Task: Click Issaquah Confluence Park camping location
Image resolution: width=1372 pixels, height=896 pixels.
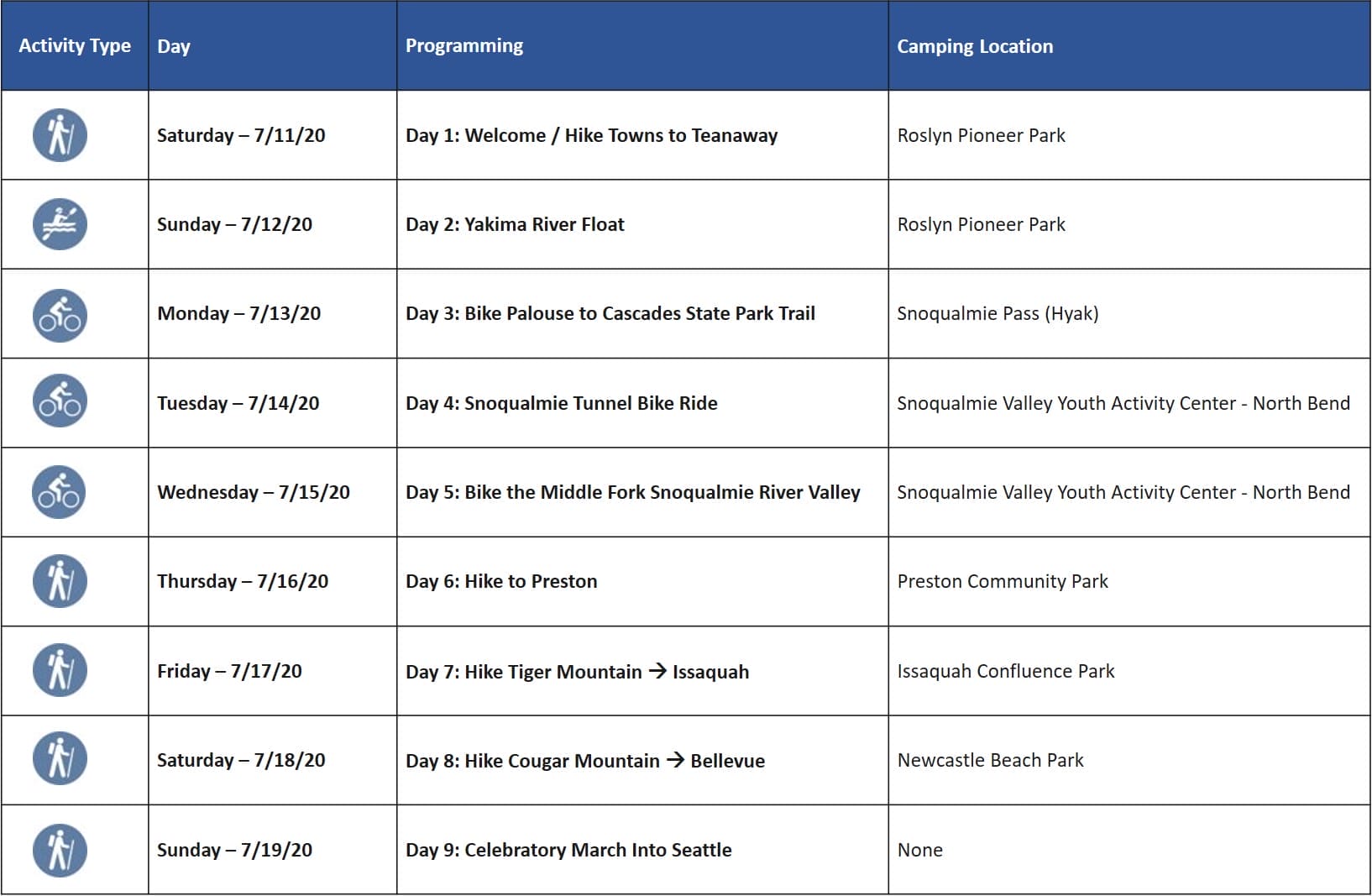Action: (x=1005, y=671)
